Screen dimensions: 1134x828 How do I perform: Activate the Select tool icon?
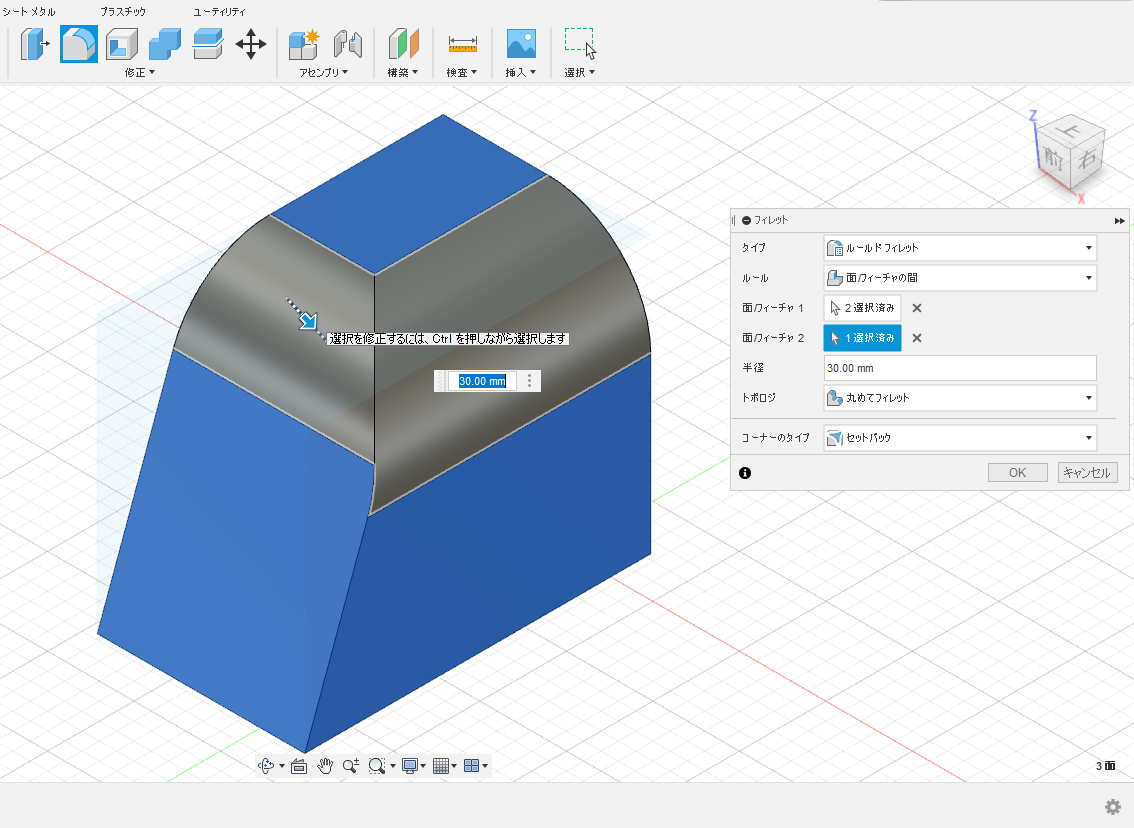coord(580,44)
